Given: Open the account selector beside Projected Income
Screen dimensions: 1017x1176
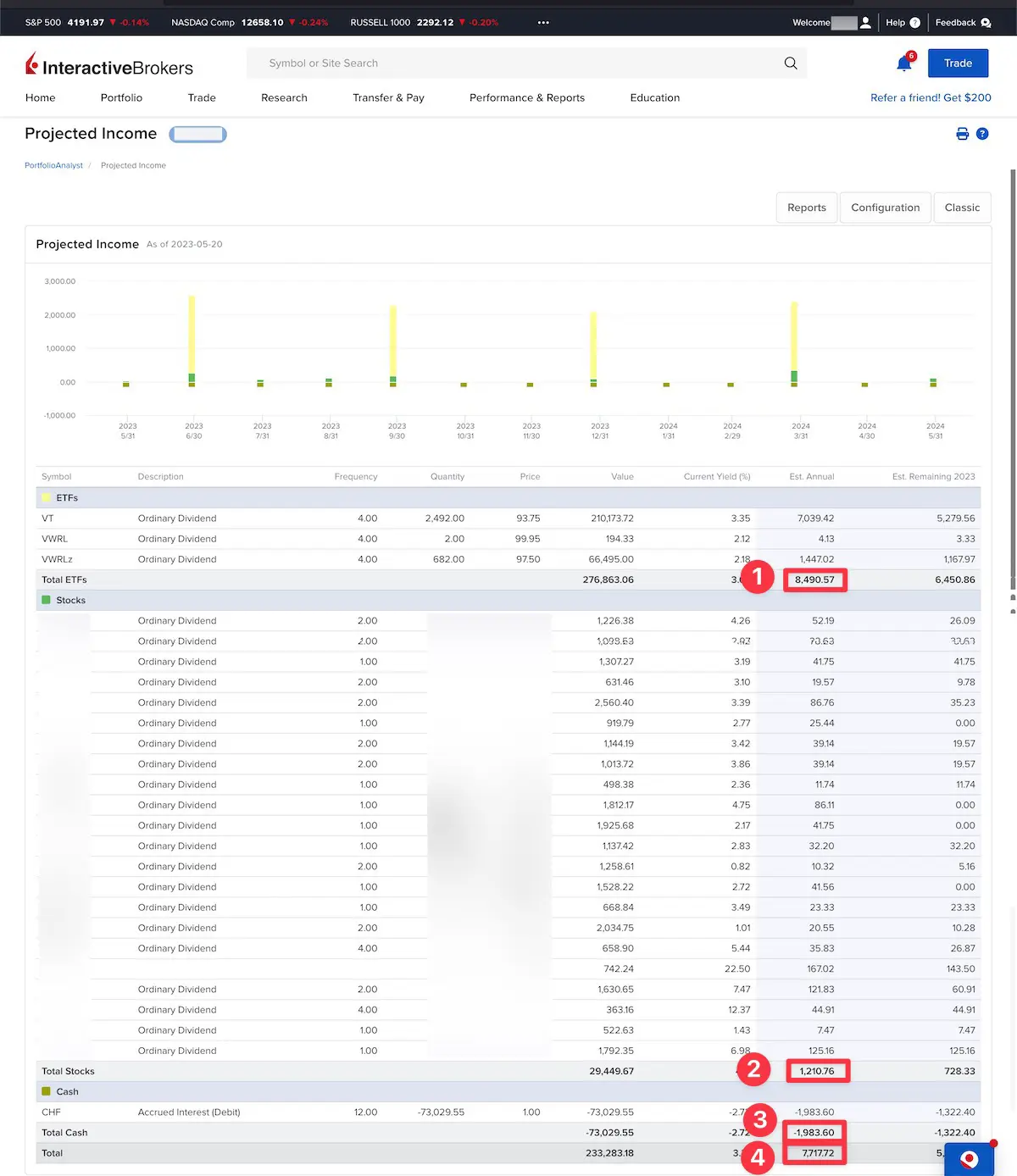Looking at the screenshot, I should point(197,134).
